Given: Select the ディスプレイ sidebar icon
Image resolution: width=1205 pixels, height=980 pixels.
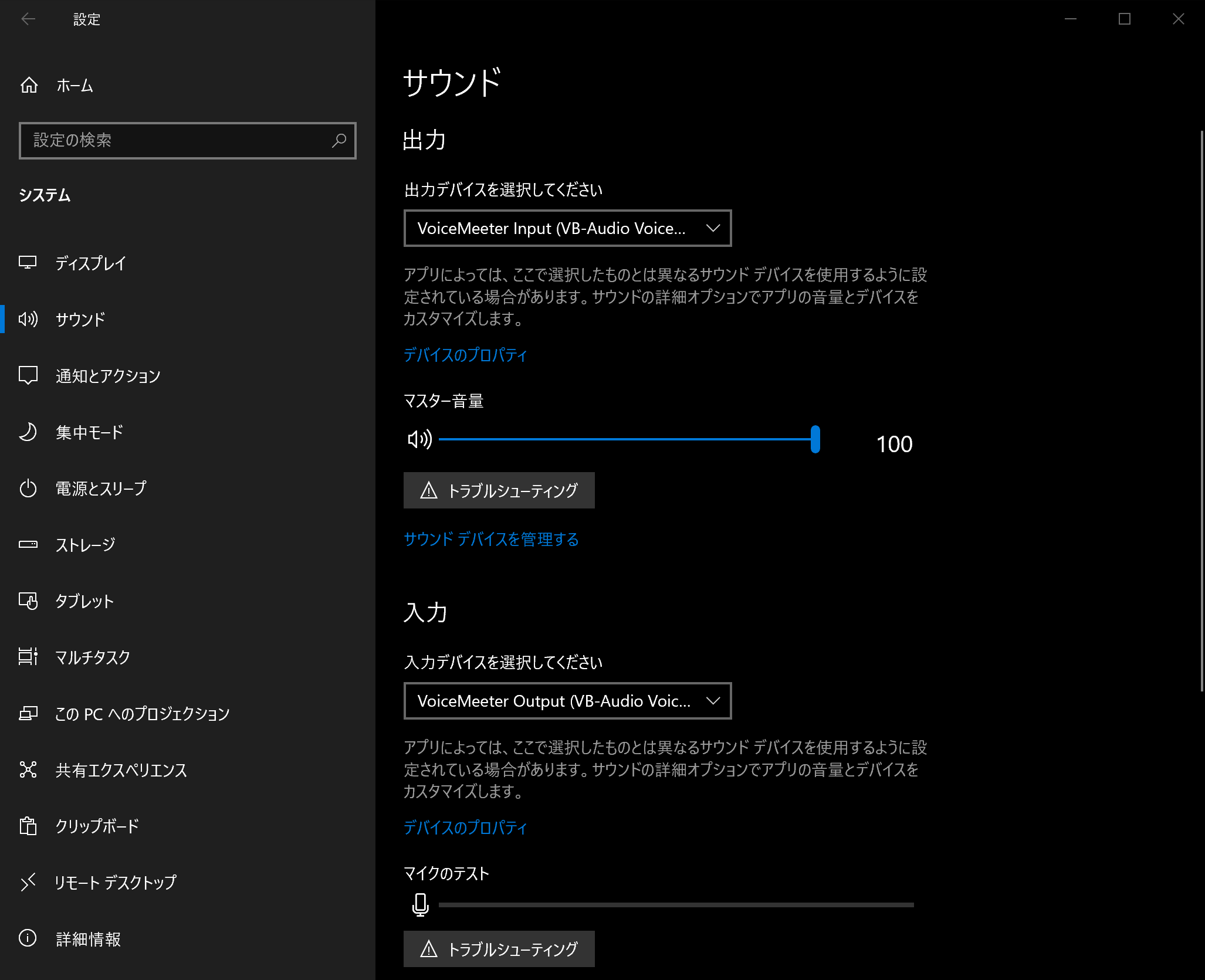Looking at the screenshot, I should coord(28,263).
